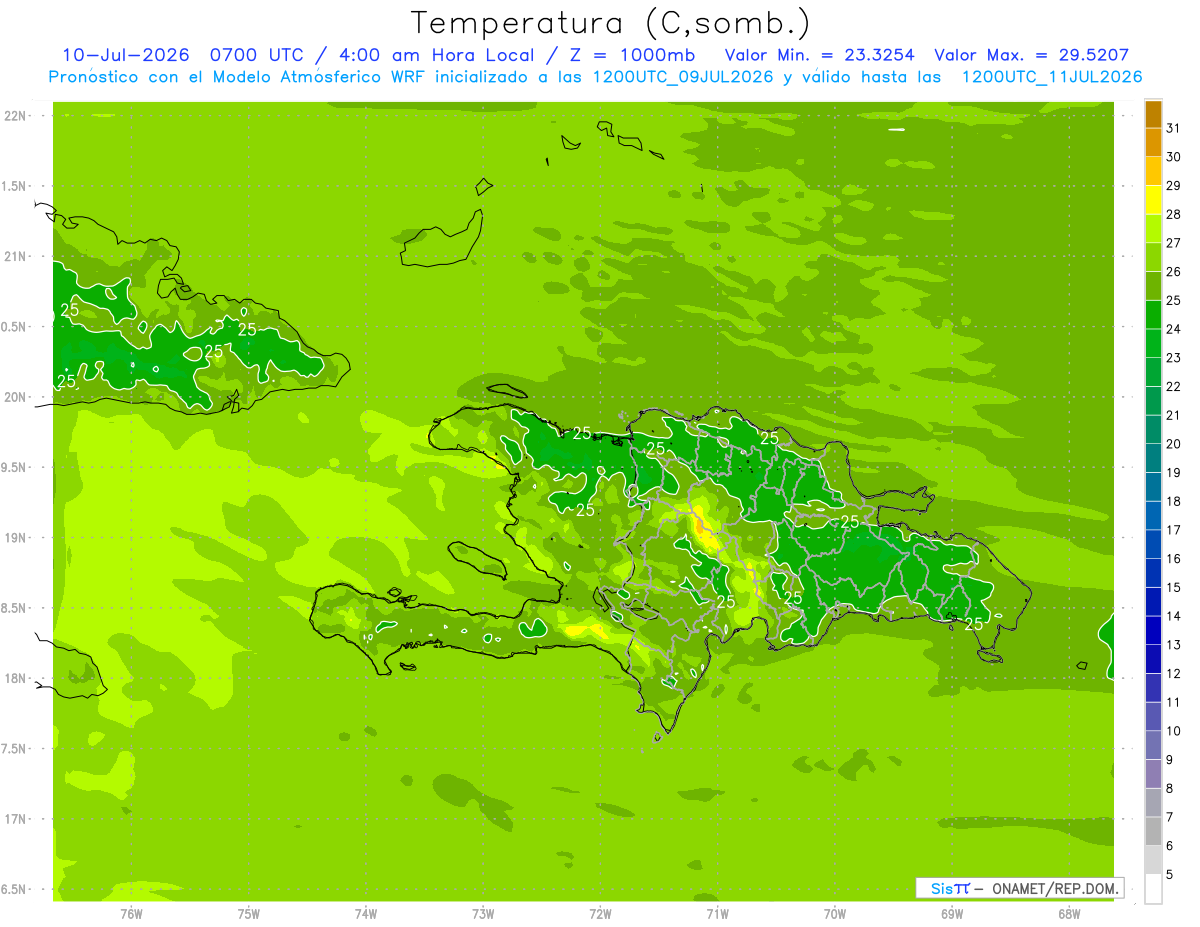This screenshot has width=1200, height=927.
Task: Click the 72W longitude label
Action: tap(600, 914)
